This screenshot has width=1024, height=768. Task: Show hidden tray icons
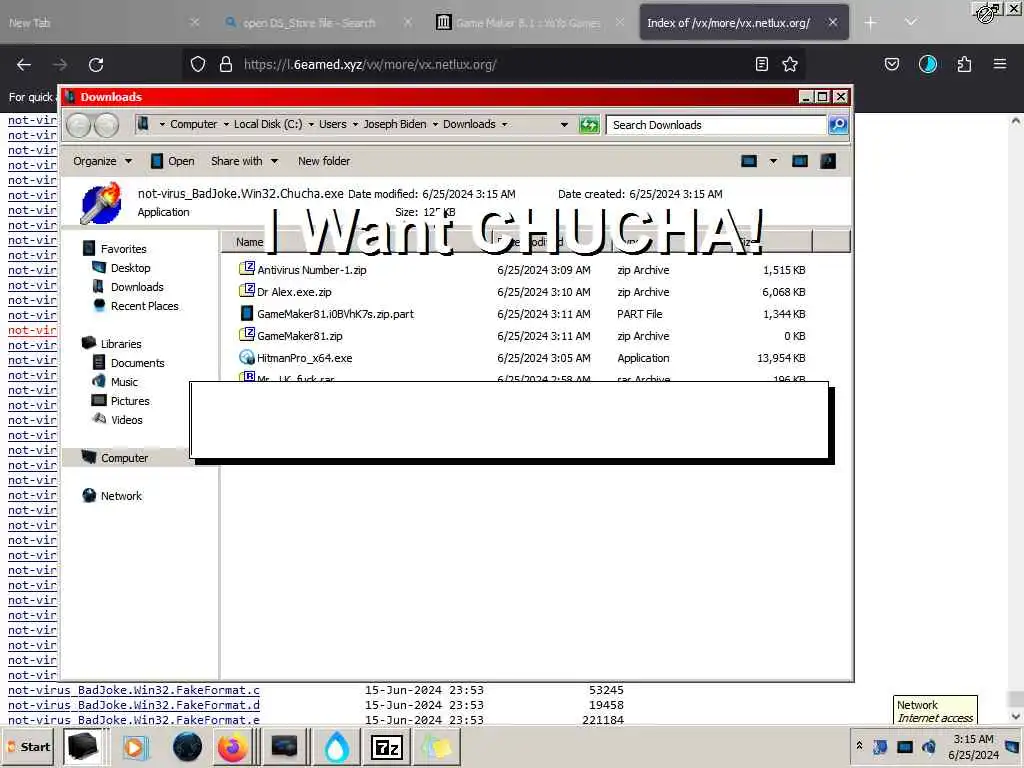pyautogui.click(x=859, y=745)
